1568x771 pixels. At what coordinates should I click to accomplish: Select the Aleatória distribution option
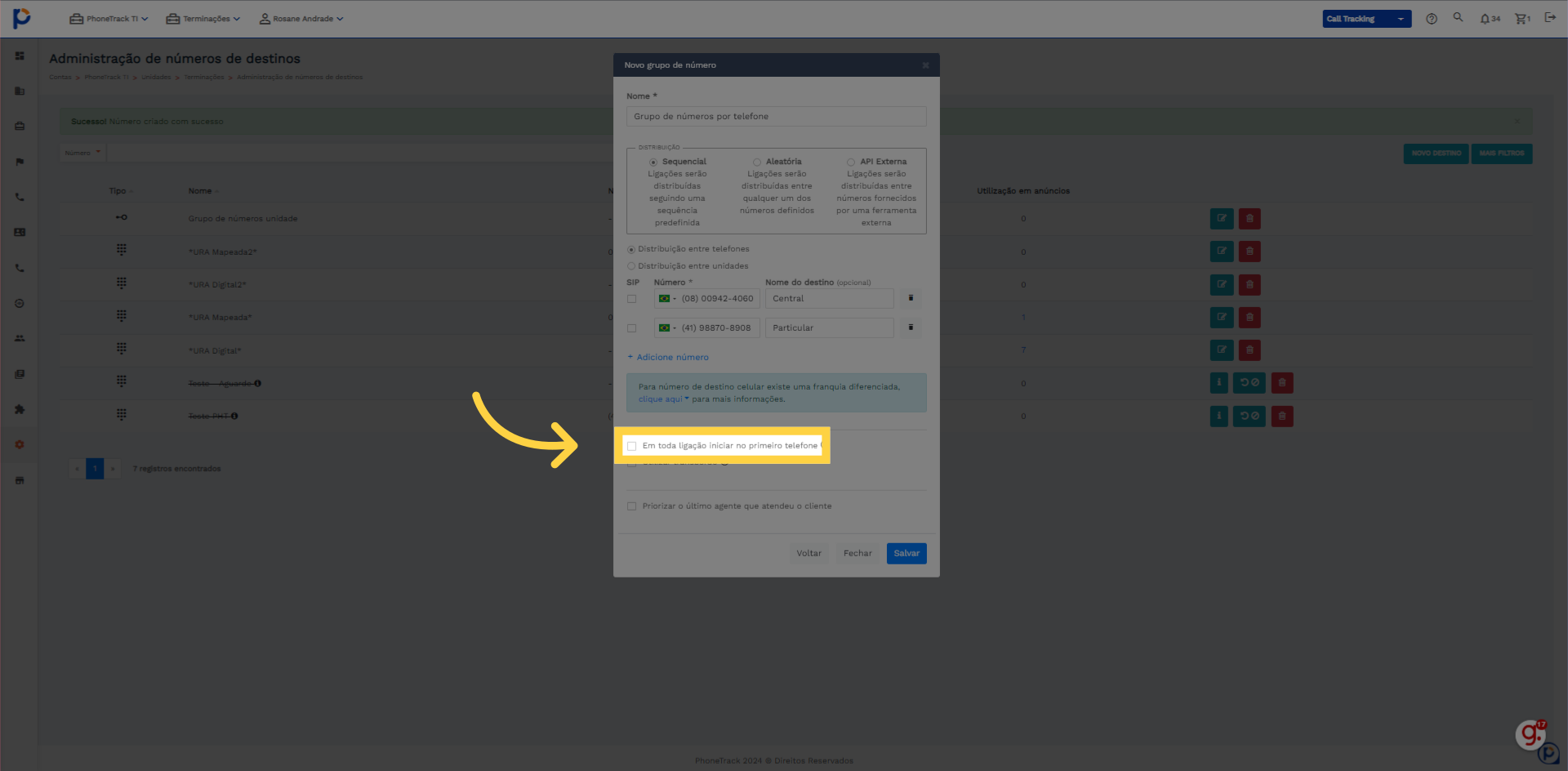757,163
